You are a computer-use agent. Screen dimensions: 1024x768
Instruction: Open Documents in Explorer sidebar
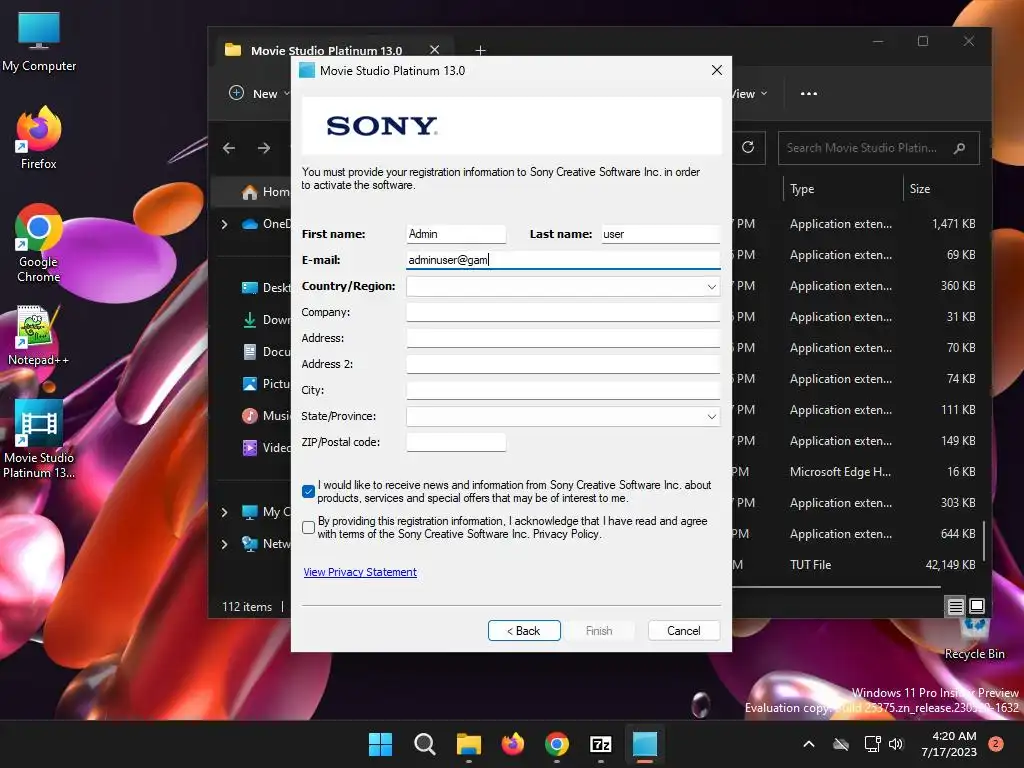(266, 352)
